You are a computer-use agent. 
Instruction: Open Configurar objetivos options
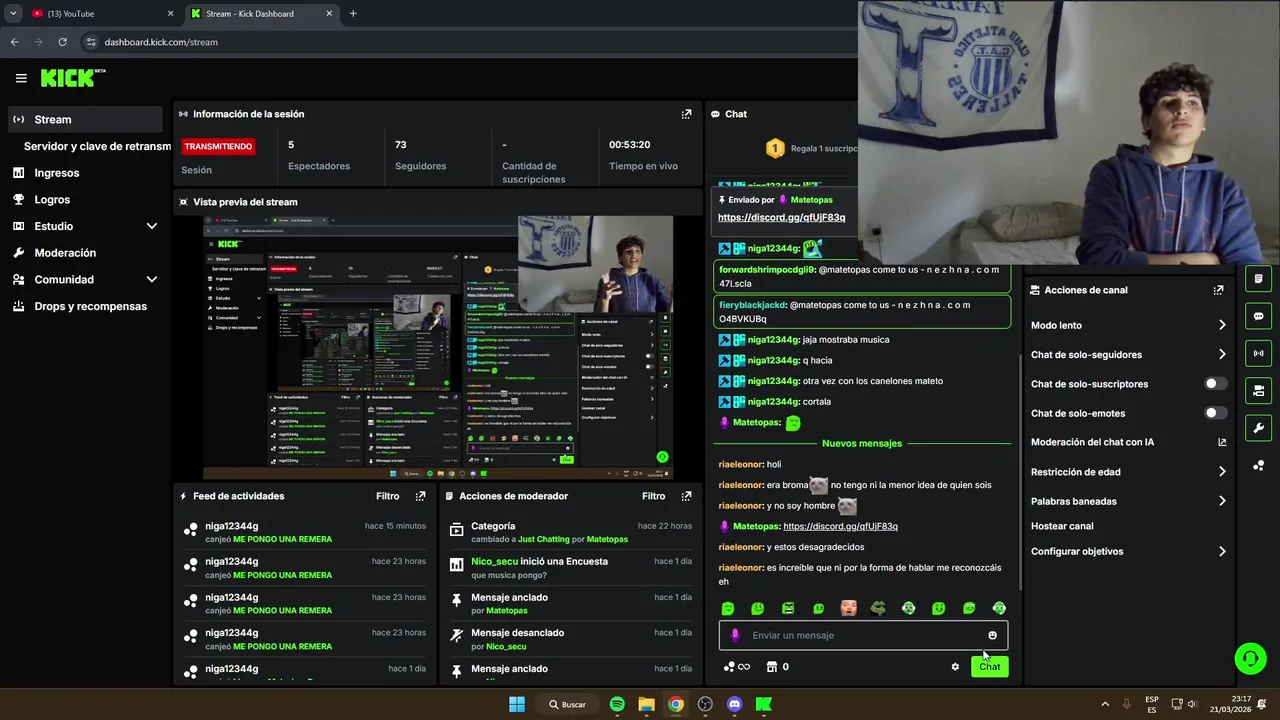point(1128,551)
